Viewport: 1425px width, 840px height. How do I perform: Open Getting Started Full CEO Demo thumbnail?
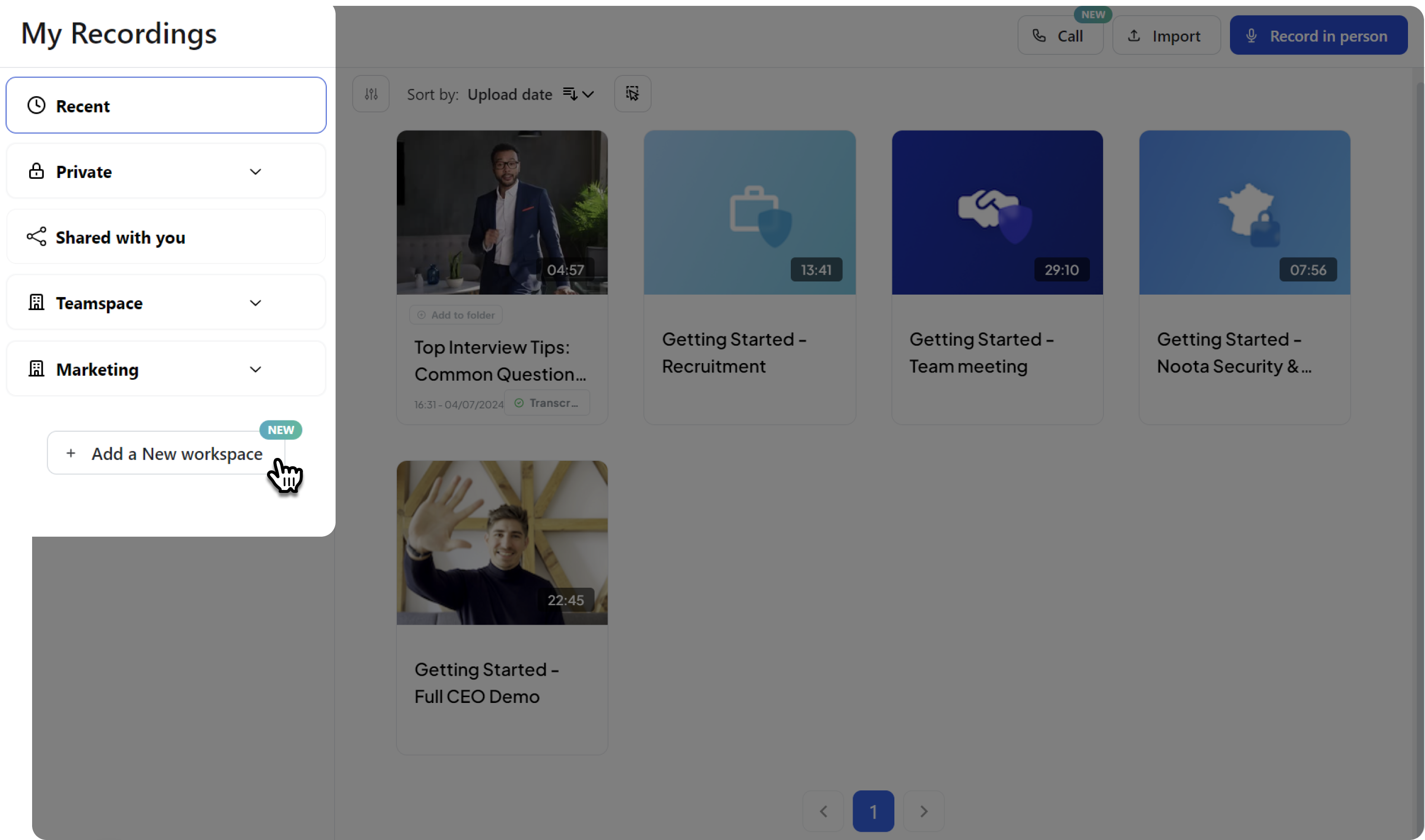coord(501,542)
